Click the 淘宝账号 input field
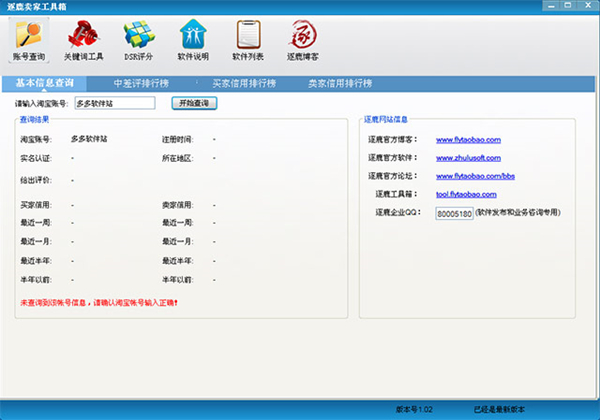600x420 pixels. click(x=114, y=102)
